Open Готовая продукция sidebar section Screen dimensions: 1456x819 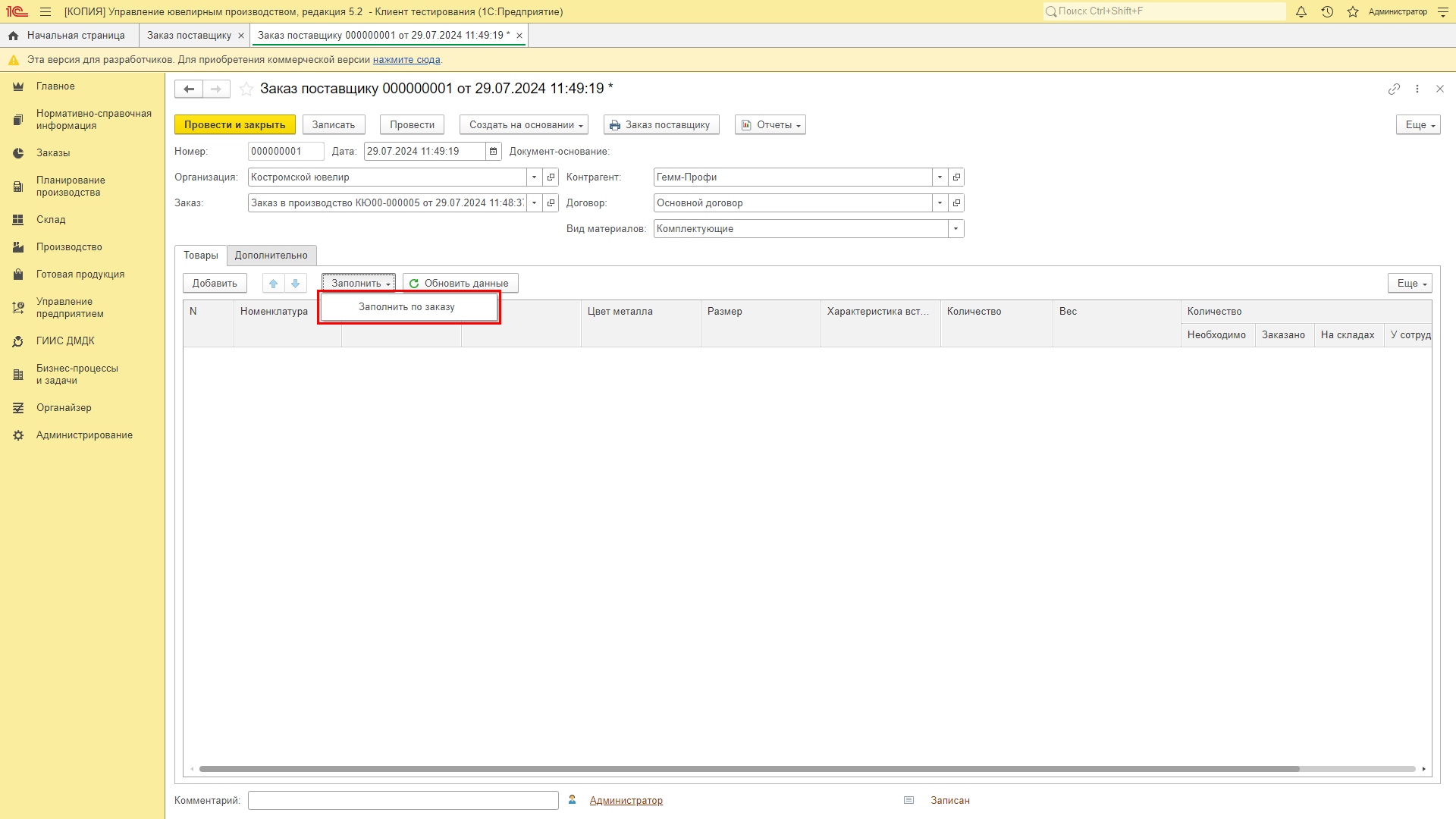tap(82, 275)
